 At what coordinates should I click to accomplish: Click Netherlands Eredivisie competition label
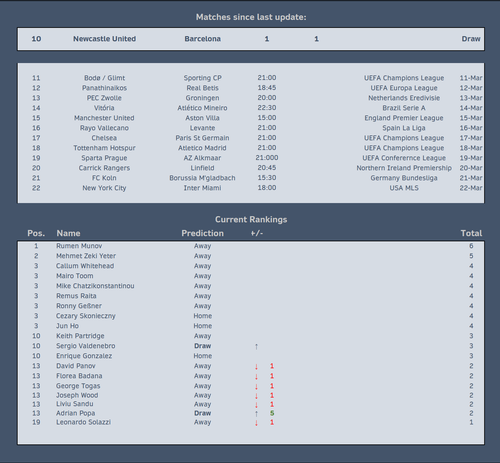(x=404, y=98)
